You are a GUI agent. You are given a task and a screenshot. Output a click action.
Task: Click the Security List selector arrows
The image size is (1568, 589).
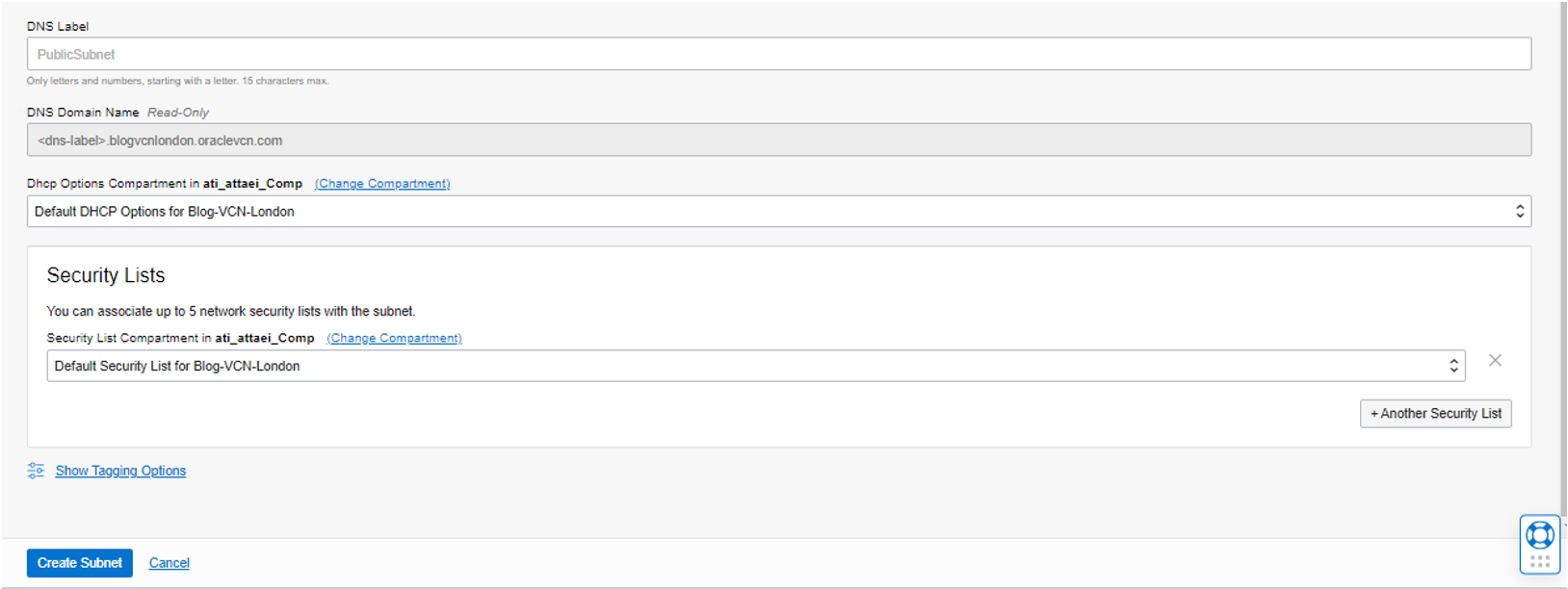[1453, 366]
